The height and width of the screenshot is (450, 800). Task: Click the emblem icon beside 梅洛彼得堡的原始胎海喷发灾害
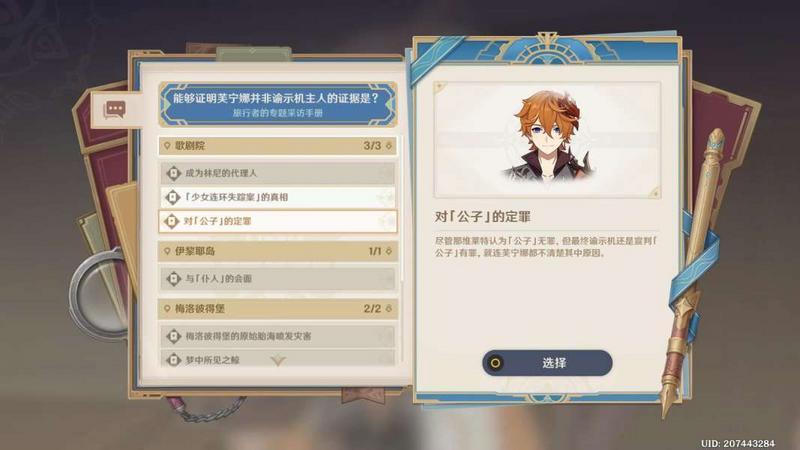[173, 336]
